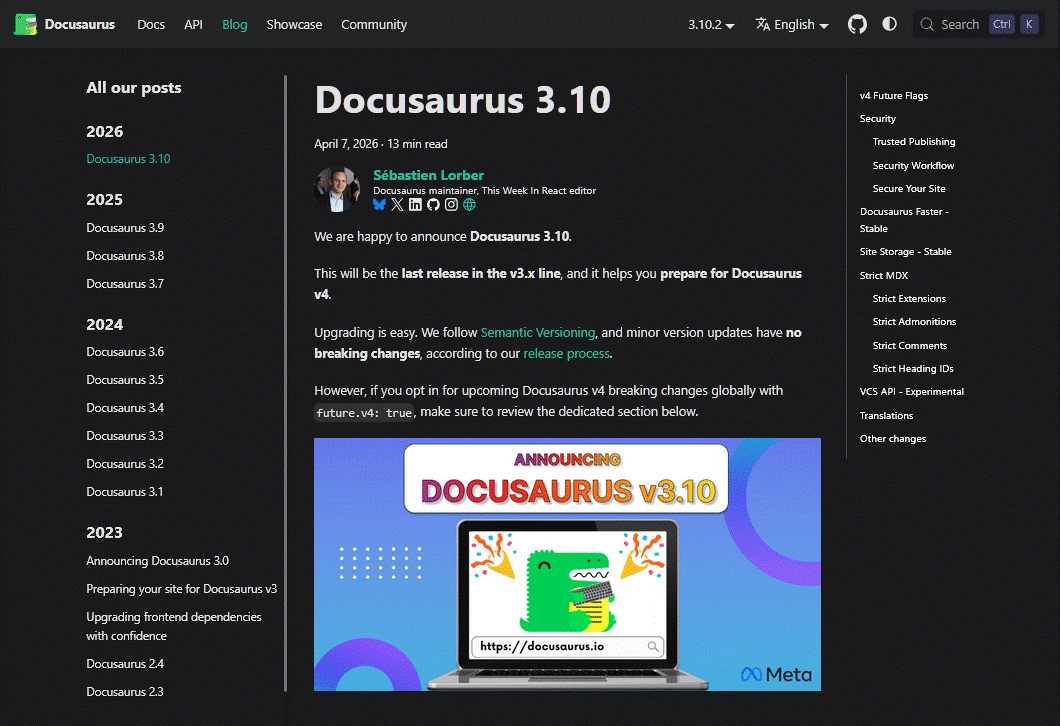
Task: Open Docusaurus 2.4 post in sidebar
Action: coord(125,664)
